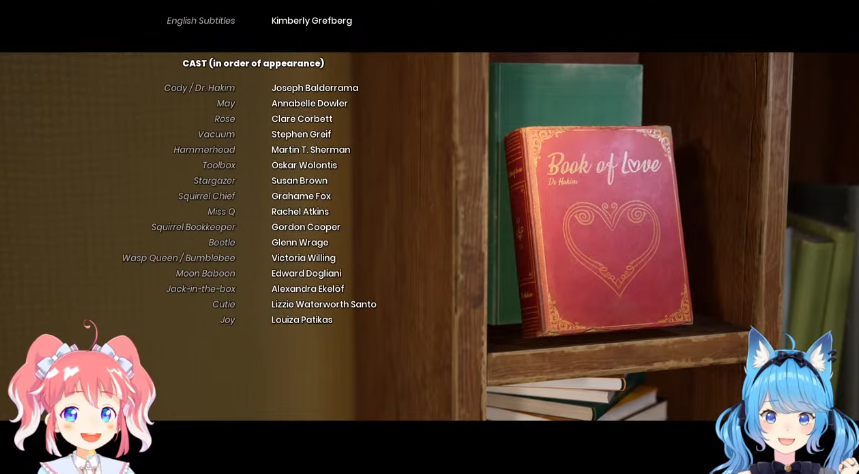Click cast name "Oskar Wolontis"
This screenshot has height=474, width=859.
click(304, 165)
